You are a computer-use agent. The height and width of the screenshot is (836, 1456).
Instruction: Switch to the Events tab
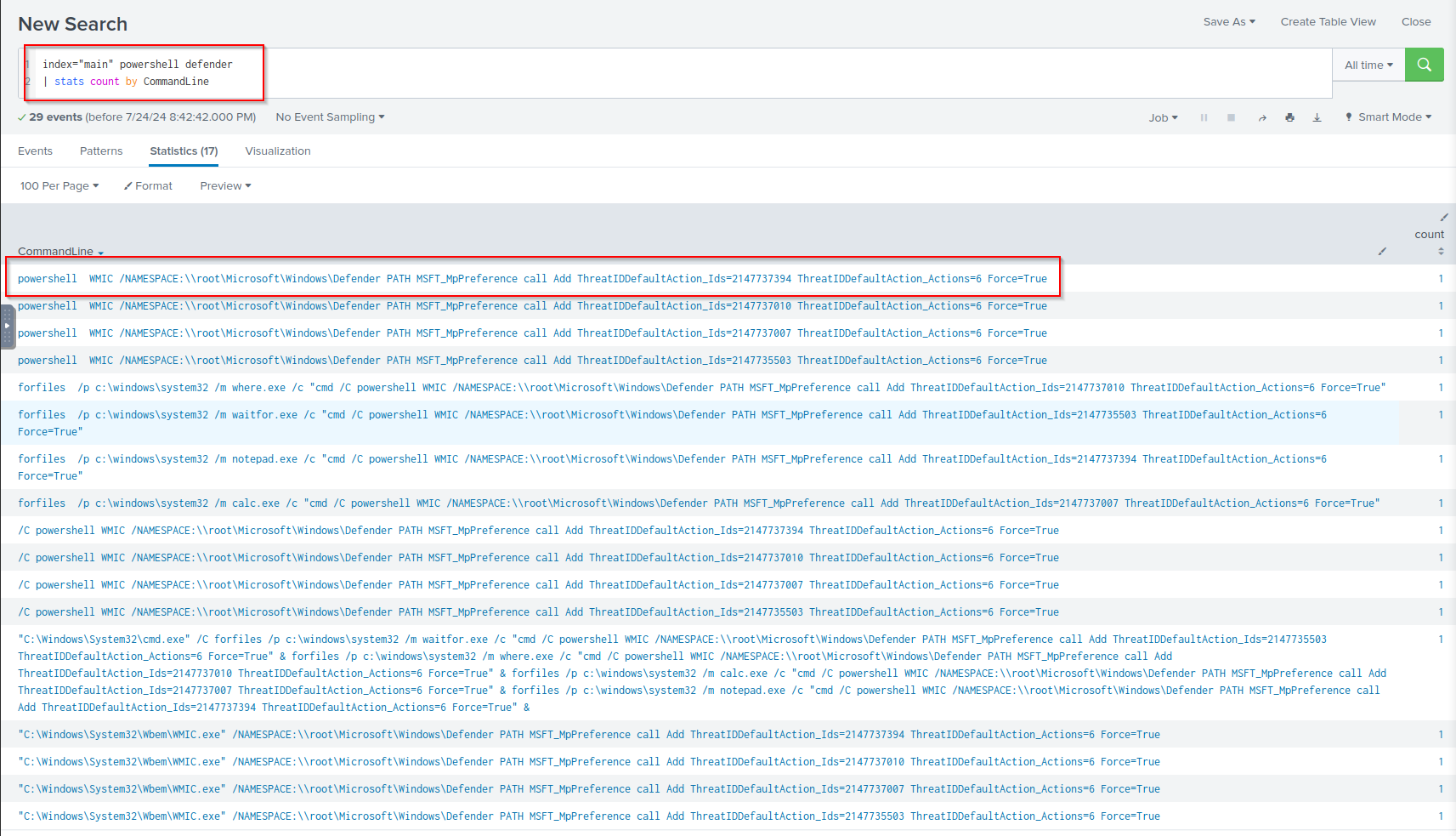tap(35, 151)
